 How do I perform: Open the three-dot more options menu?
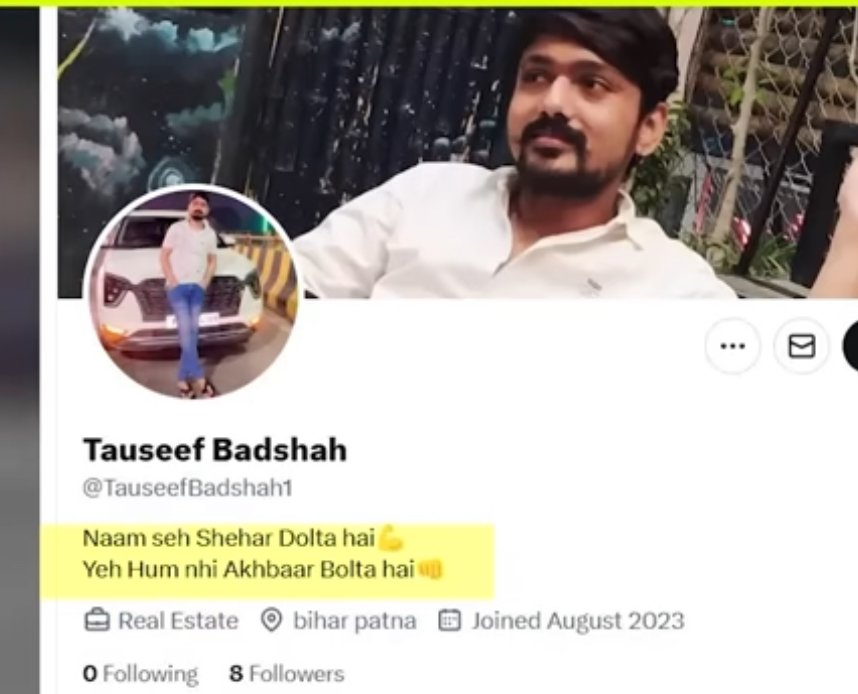tap(733, 346)
